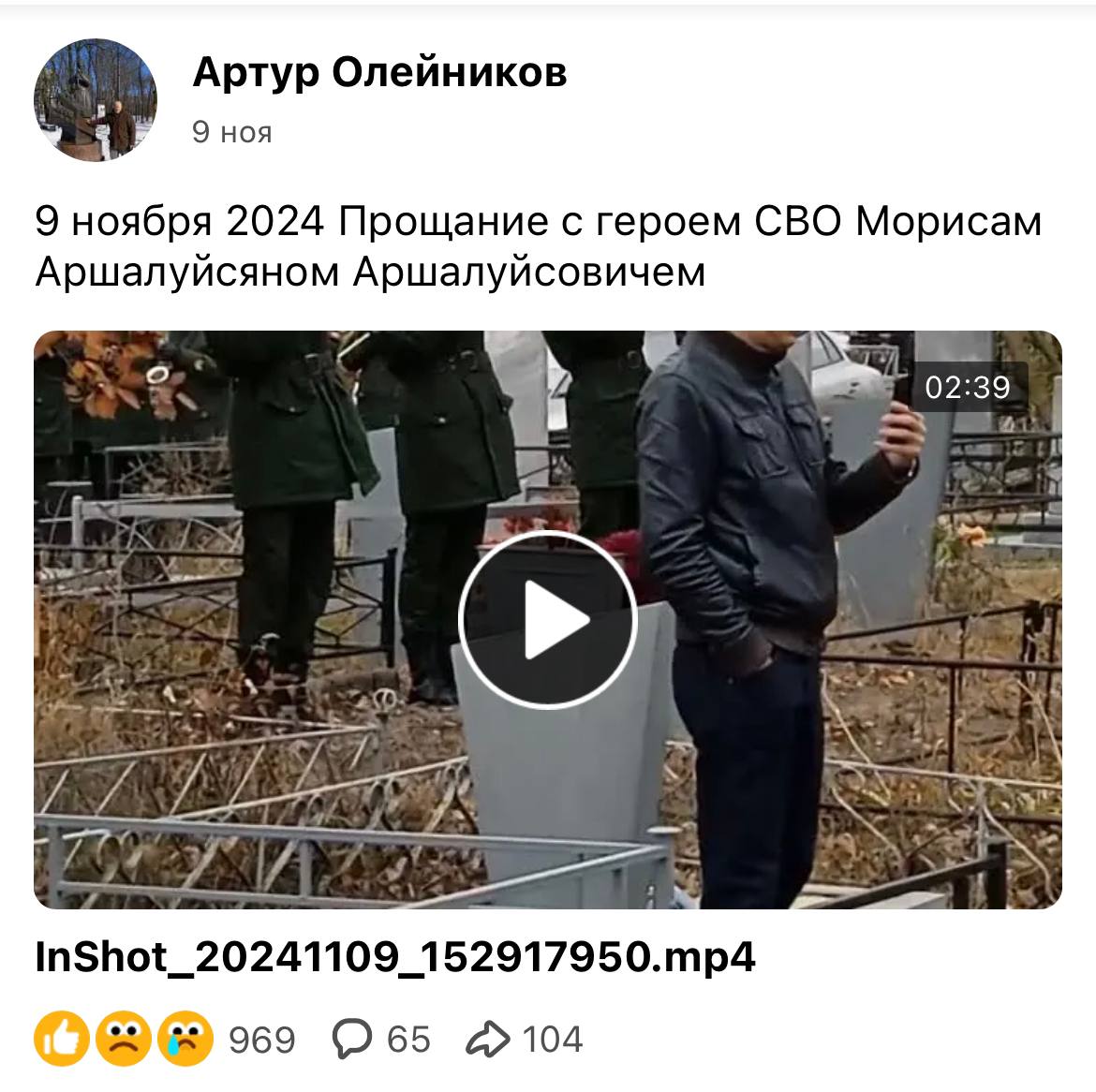Click the 65 comments count

408,1039
